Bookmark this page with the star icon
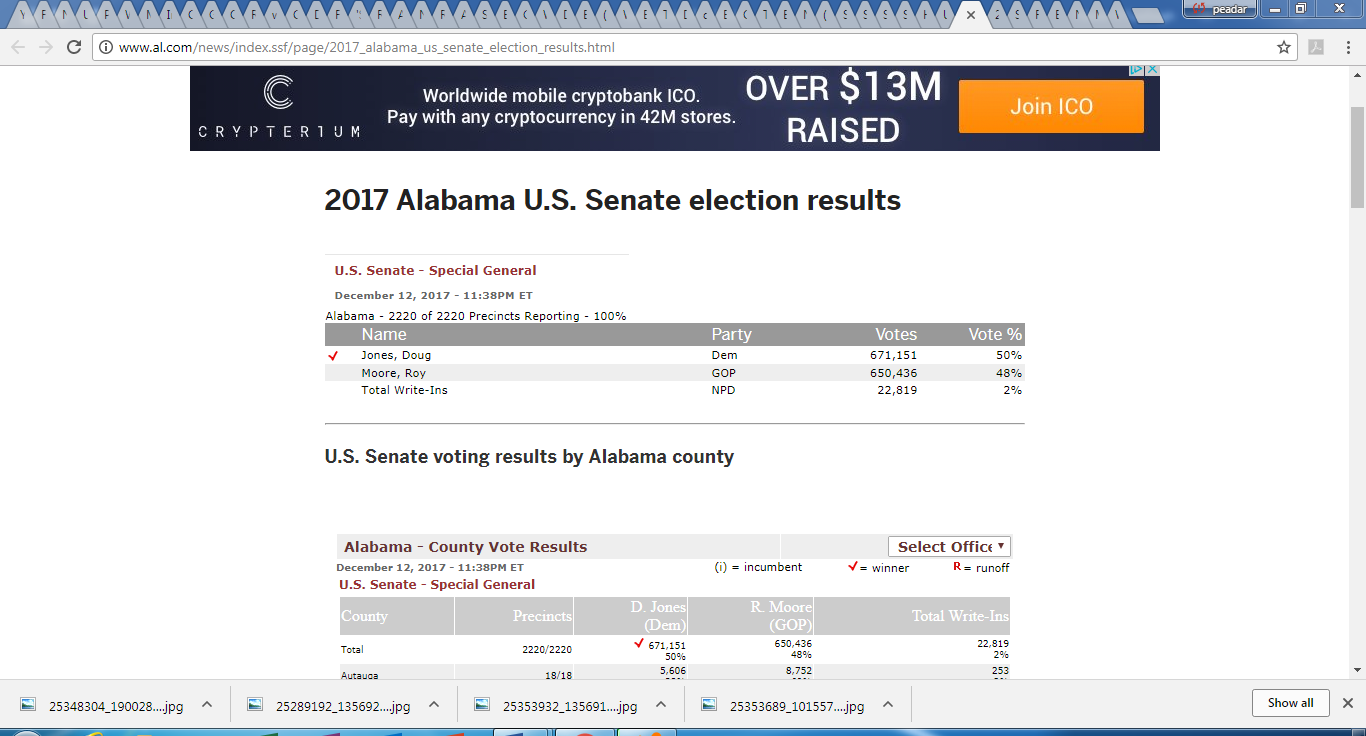The width and height of the screenshot is (1366, 736). pyautogui.click(x=1284, y=47)
